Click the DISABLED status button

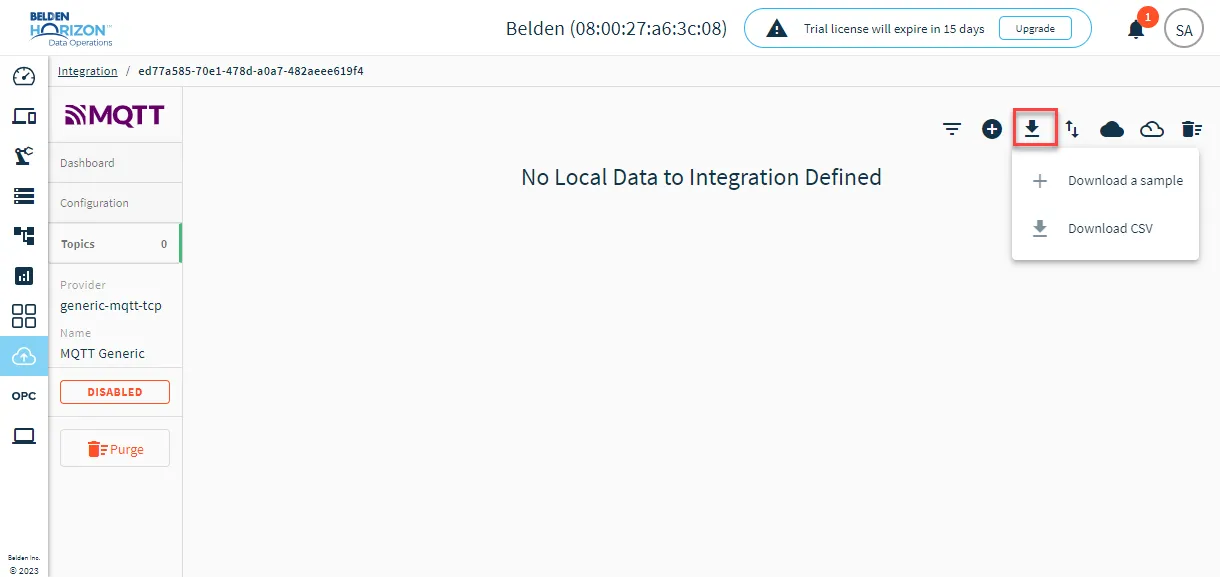coord(115,392)
